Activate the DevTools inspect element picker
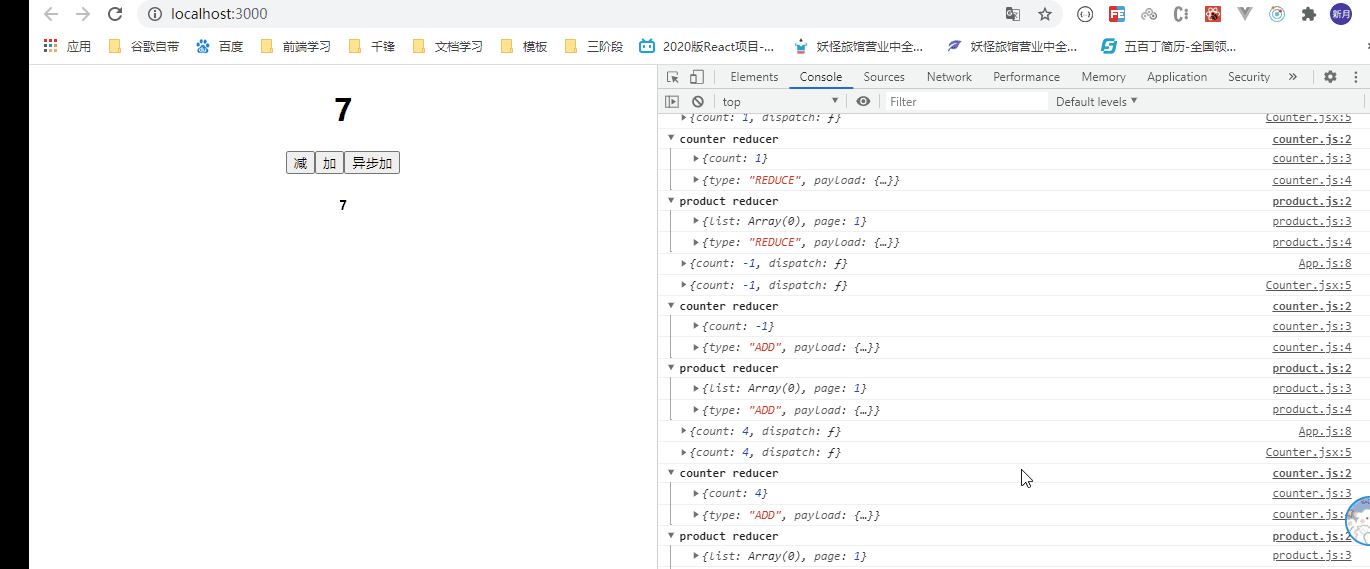The image size is (1370, 569). point(673,77)
